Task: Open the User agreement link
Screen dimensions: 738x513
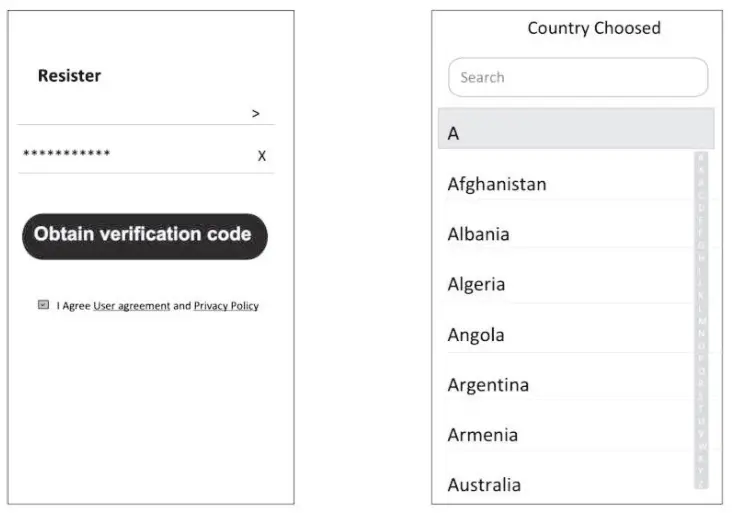Action: (132, 306)
